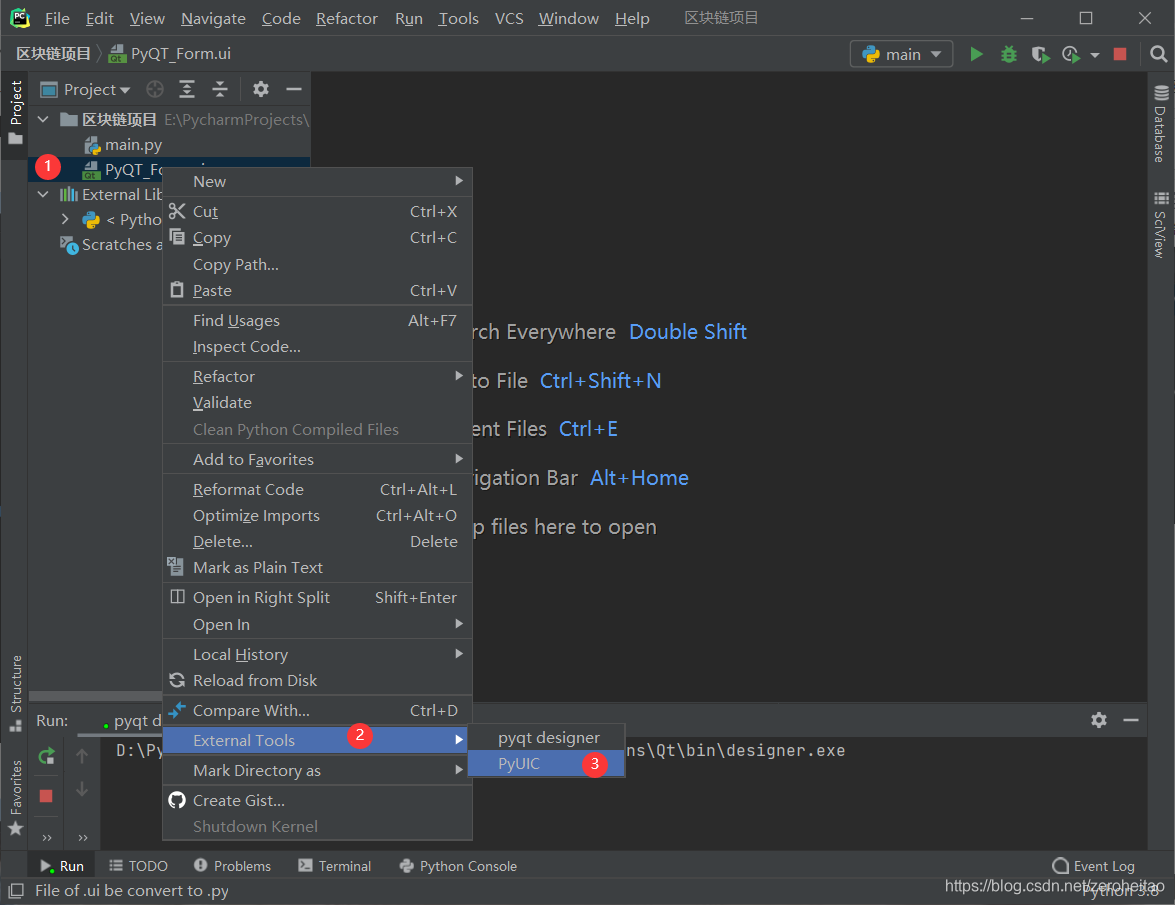Select Compare With... entry

point(318,710)
